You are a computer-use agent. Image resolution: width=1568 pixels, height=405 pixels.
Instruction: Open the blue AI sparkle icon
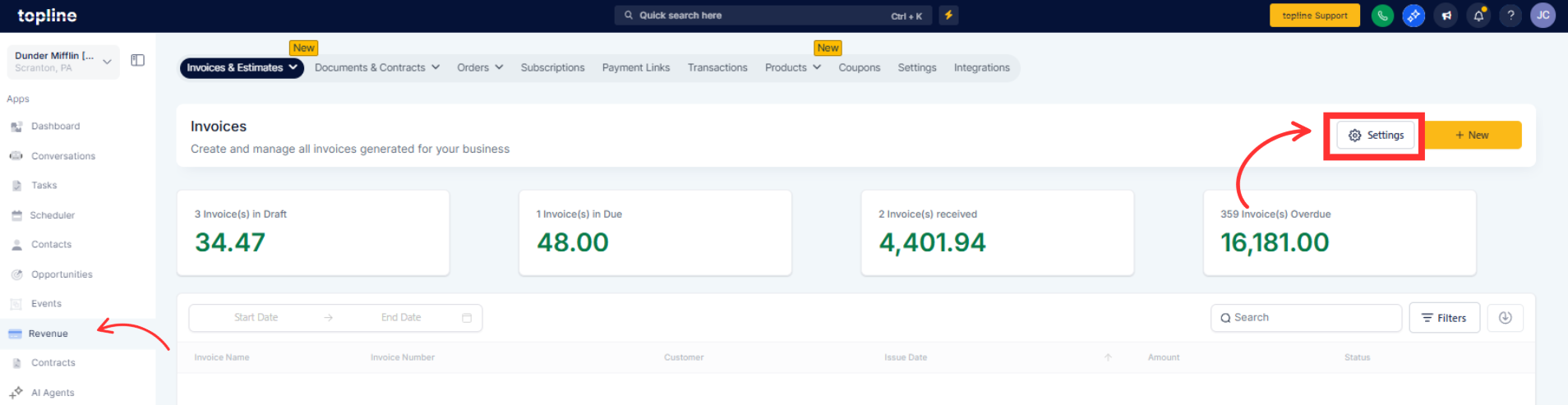tap(1414, 16)
